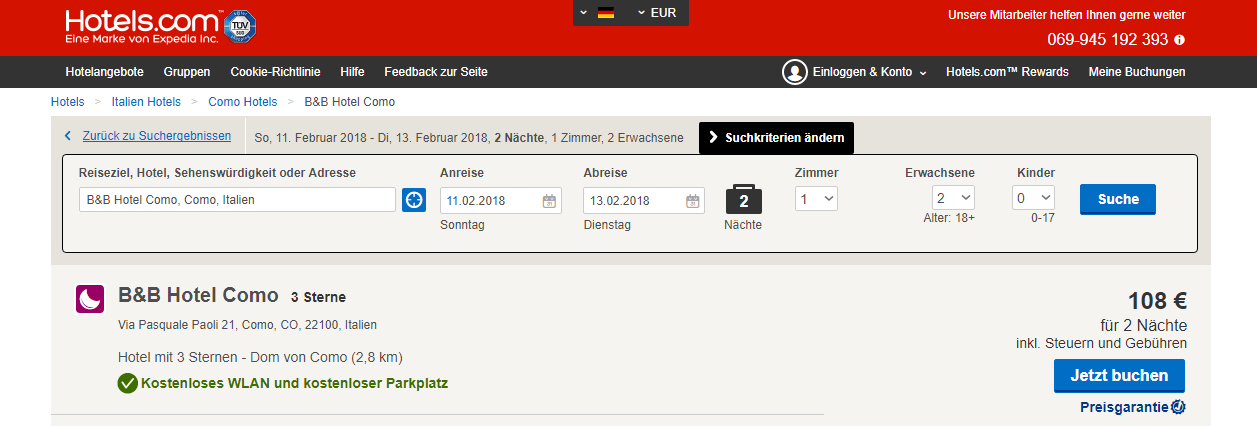Open the Kinder dropdown

point(1033,198)
